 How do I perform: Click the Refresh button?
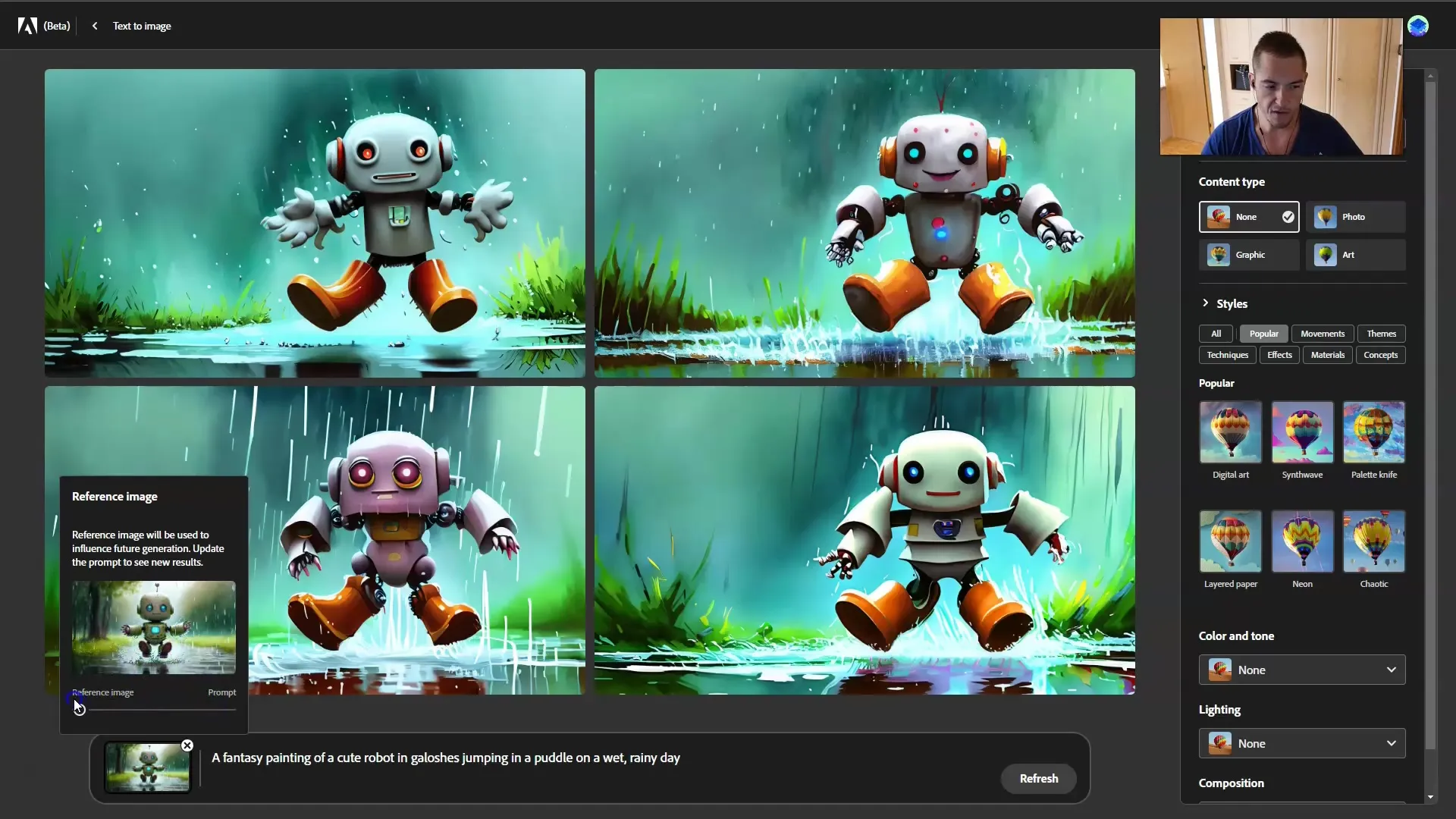coord(1038,778)
